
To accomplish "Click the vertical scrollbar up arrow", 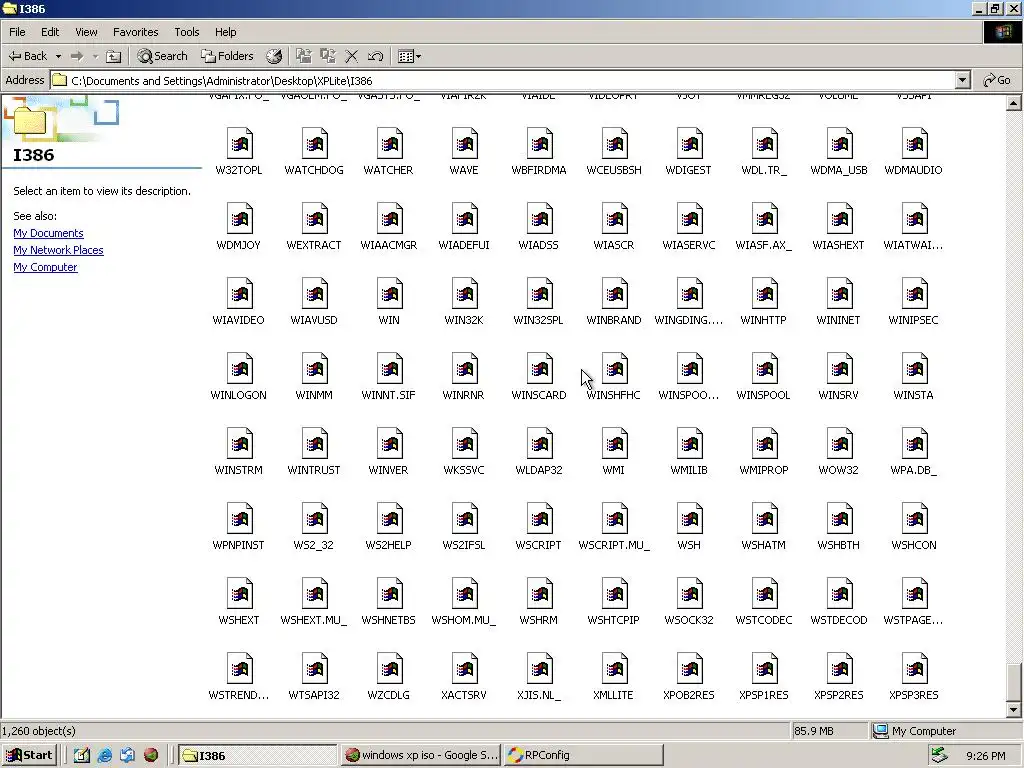I will [1014, 103].
